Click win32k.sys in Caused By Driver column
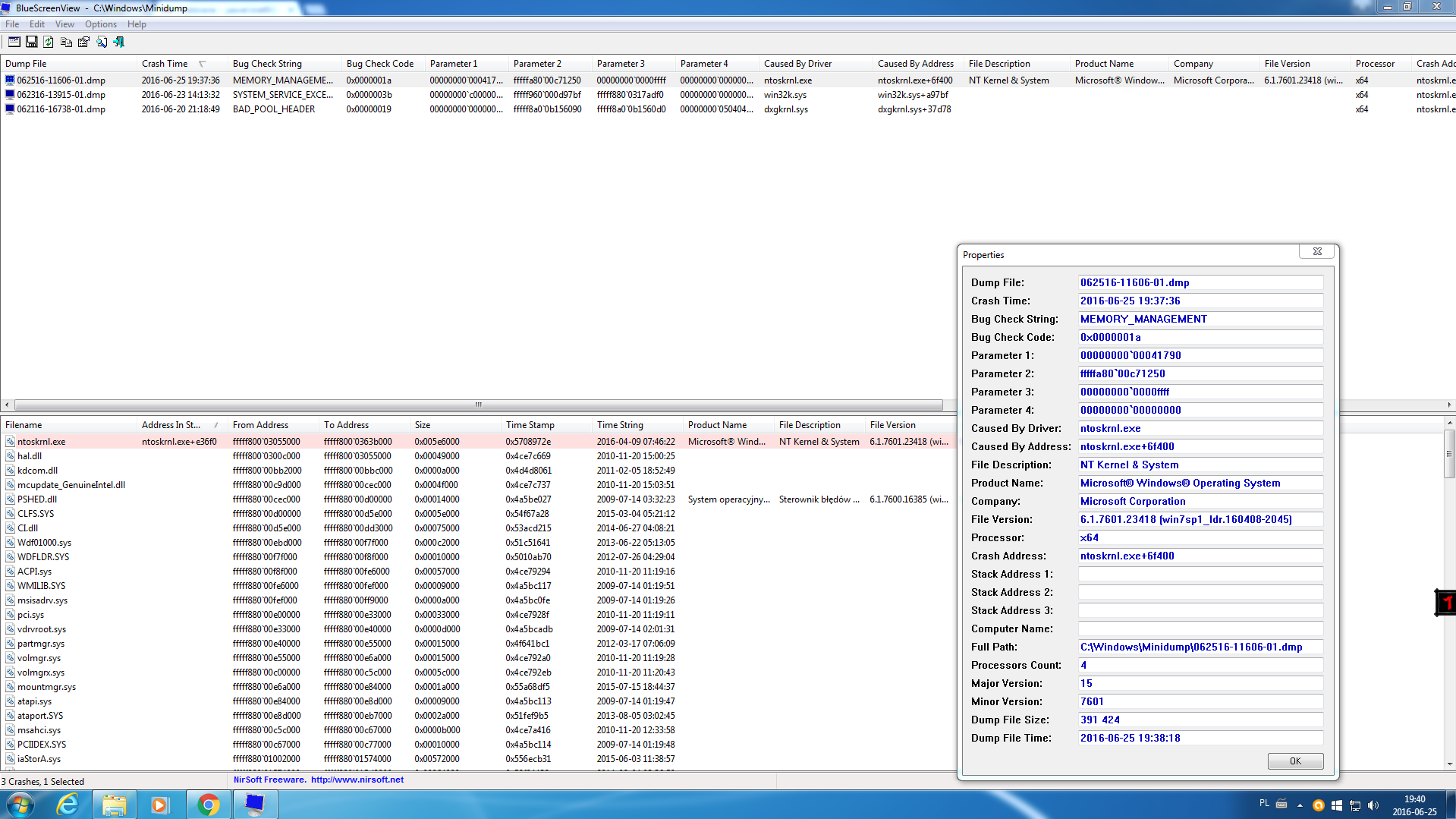Viewport: 1456px width, 819px height. (x=785, y=95)
